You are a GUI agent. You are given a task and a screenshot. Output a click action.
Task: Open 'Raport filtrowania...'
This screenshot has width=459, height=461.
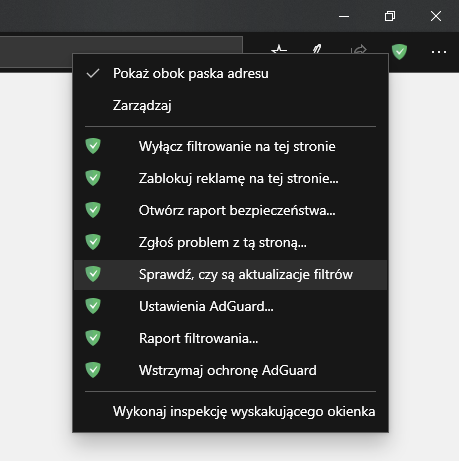point(230,338)
